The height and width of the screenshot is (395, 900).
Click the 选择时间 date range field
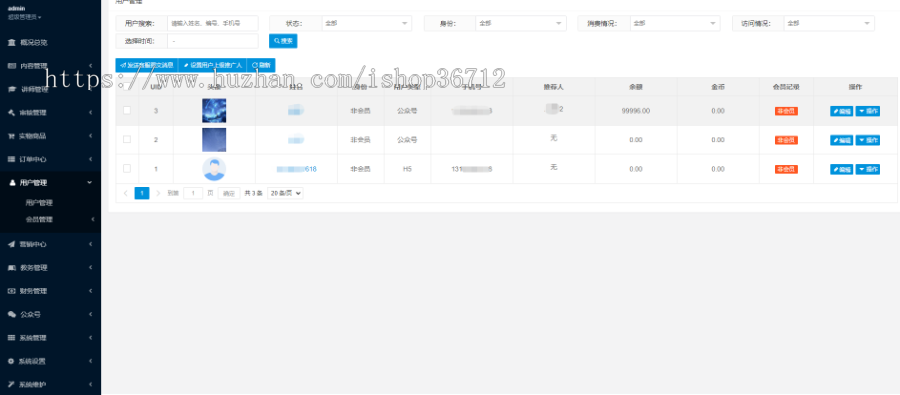tap(213, 41)
